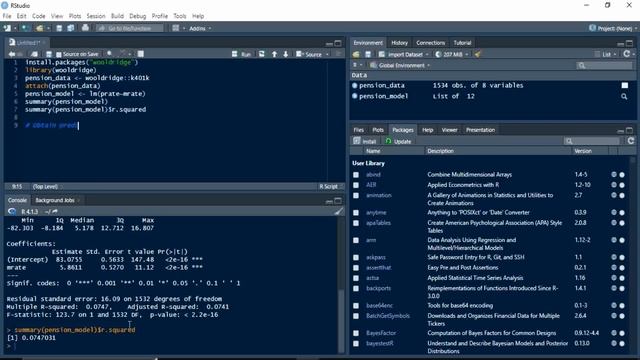Enable the apaTables package checkbox

(356, 223)
